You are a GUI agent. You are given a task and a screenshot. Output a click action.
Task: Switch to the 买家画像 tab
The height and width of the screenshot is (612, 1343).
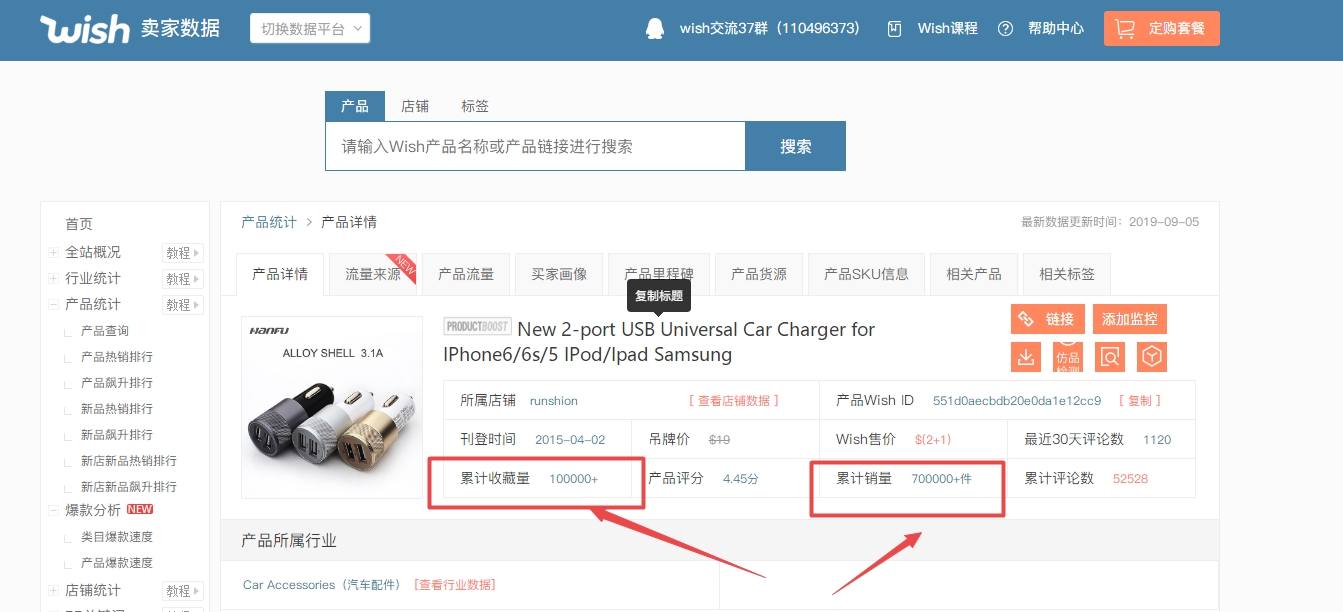tap(559, 274)
